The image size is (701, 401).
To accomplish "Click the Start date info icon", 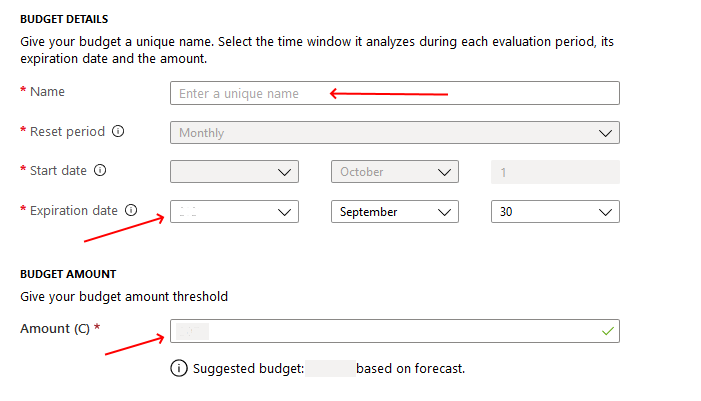I will (100, 170).
